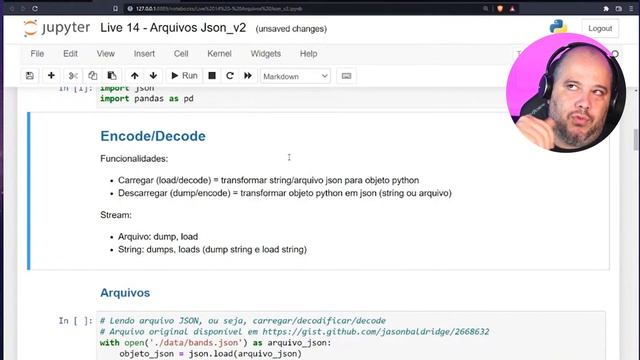
Task: Run the selected cell
Action: coord(184,76)
